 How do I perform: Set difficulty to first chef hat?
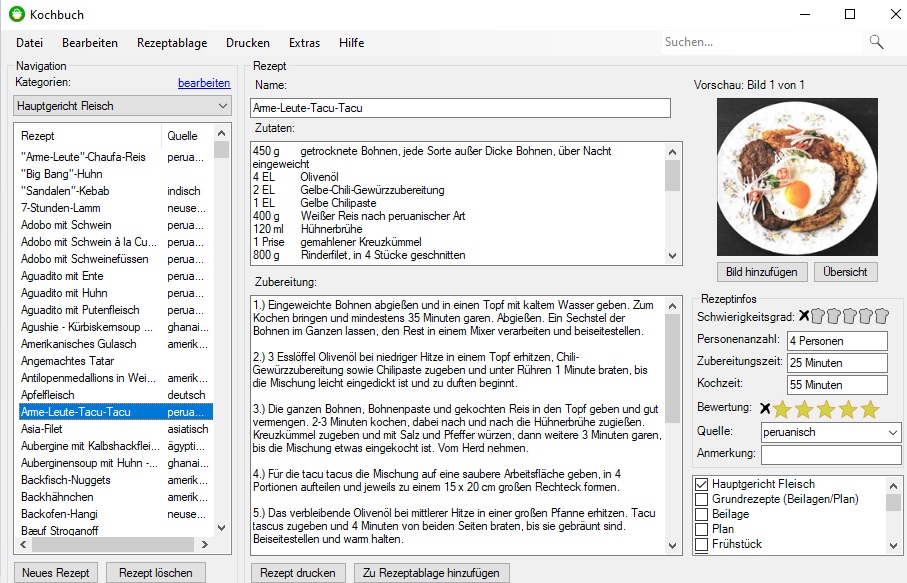(x=818, y=317)
